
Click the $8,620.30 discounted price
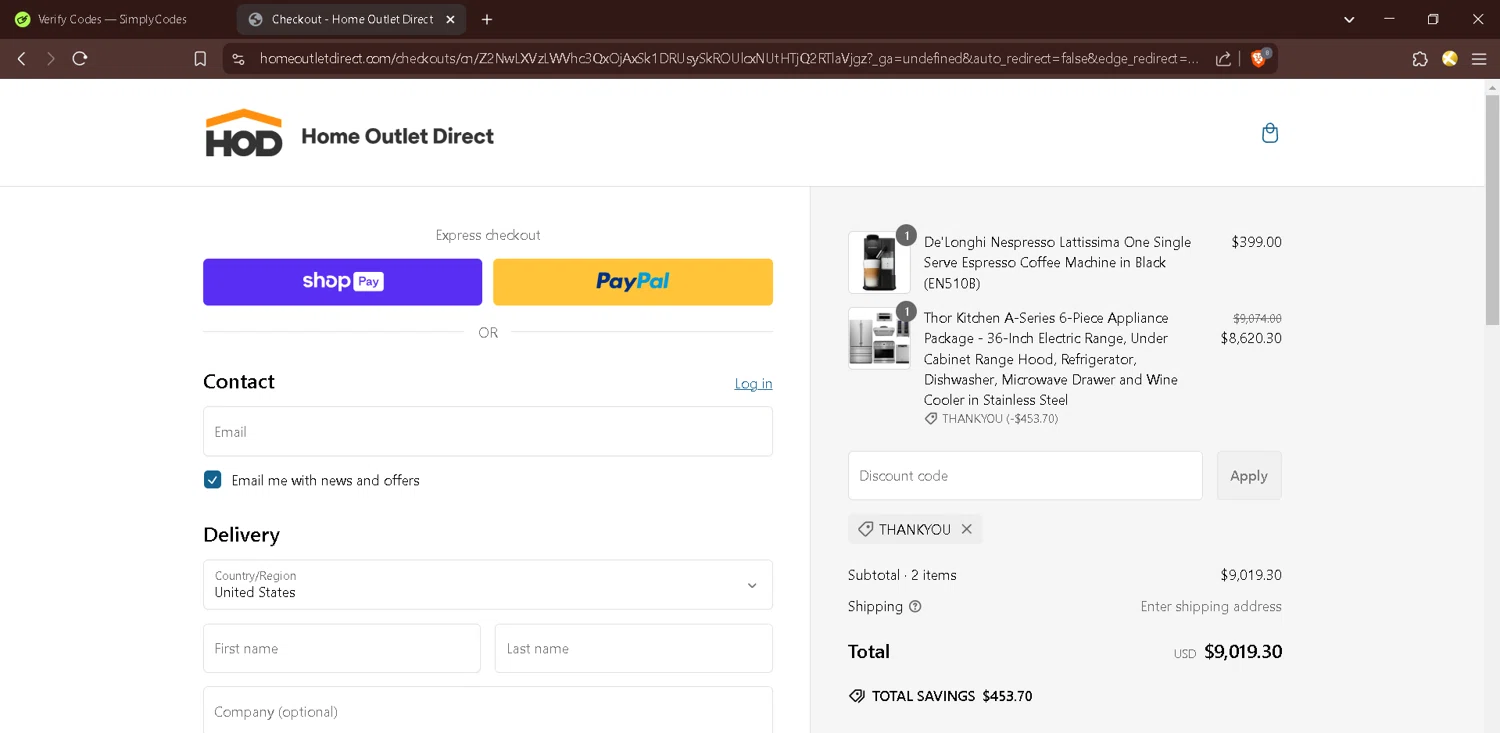1251,338
